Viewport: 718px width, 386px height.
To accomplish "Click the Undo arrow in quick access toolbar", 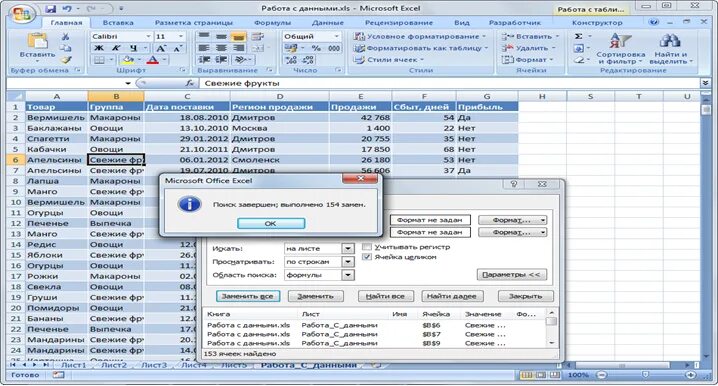I will (67, 9).
